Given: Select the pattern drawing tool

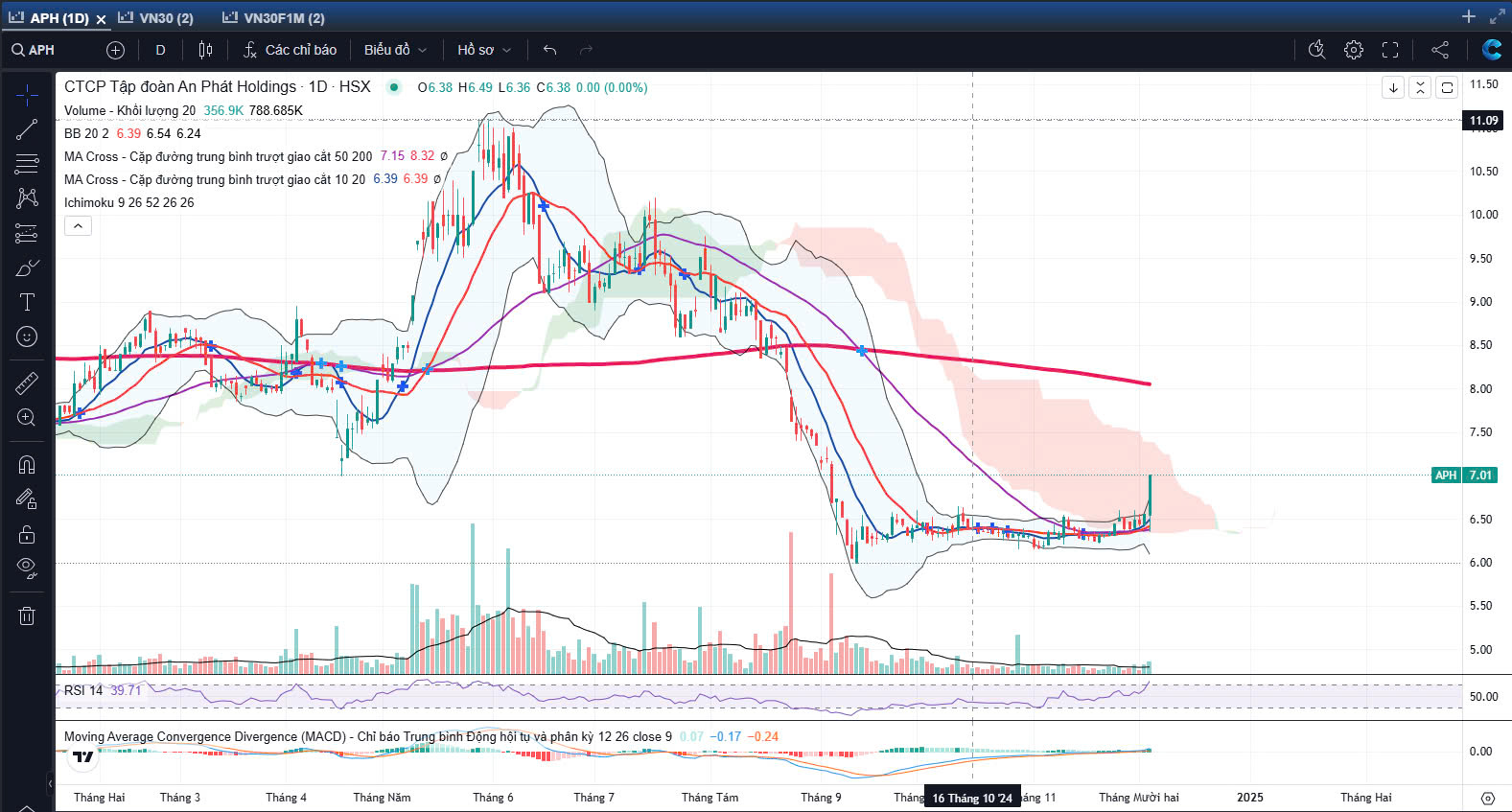Looking at the screenshot, I should pyautogui.click(x=27, y=198).
